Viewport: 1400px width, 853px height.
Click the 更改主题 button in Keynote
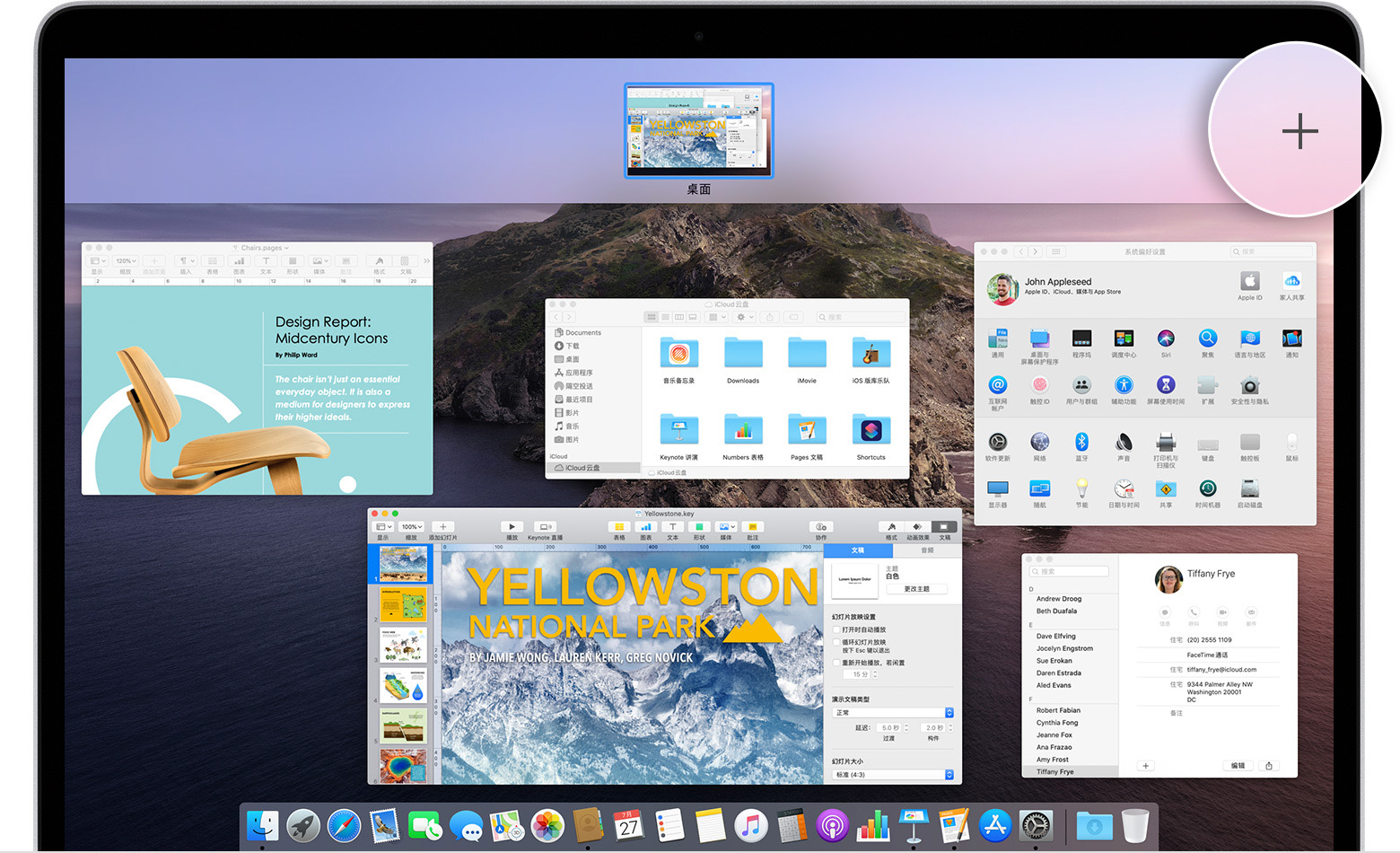click(916, 589)
